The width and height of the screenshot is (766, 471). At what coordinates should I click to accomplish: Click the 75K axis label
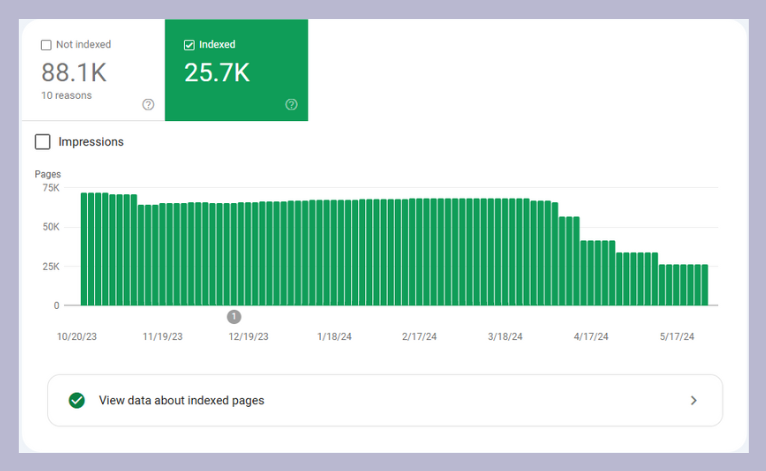click(49, 188)
